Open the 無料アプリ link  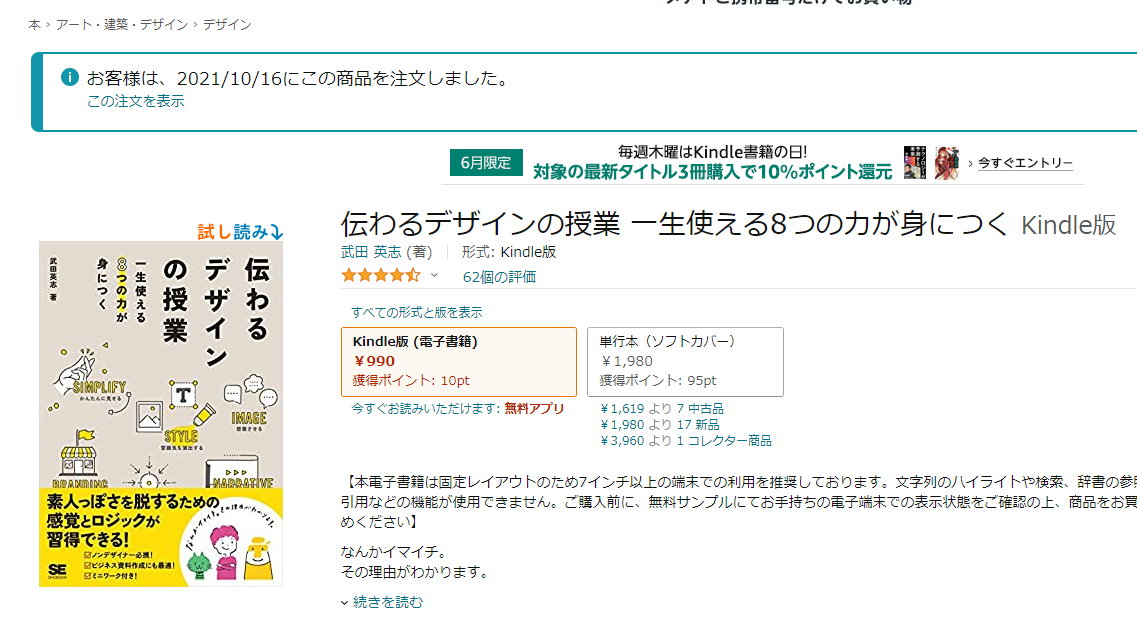tap(534, 408)
